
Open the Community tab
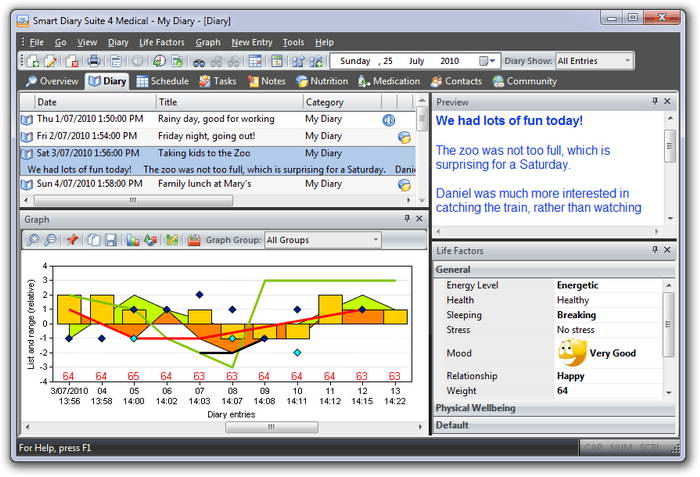tap(525, 81)
